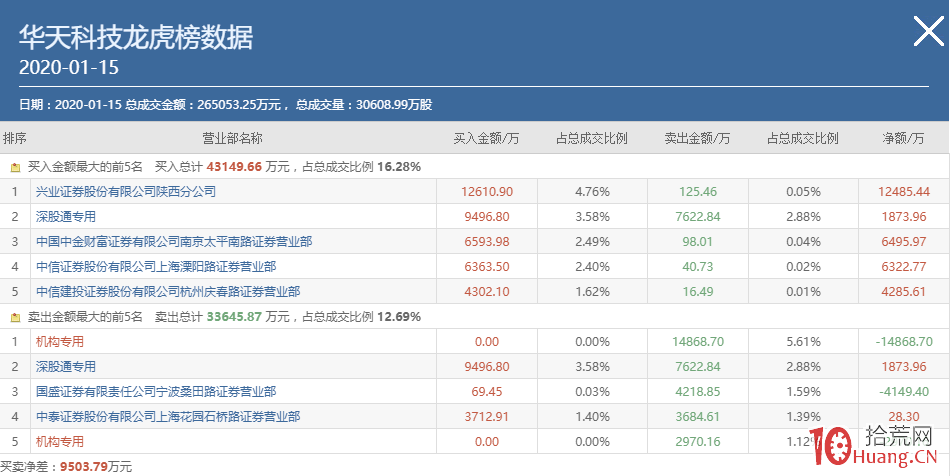
Task: Click the 华天科技龙虎榜数据 title
Action: click(x=136, y=37)
